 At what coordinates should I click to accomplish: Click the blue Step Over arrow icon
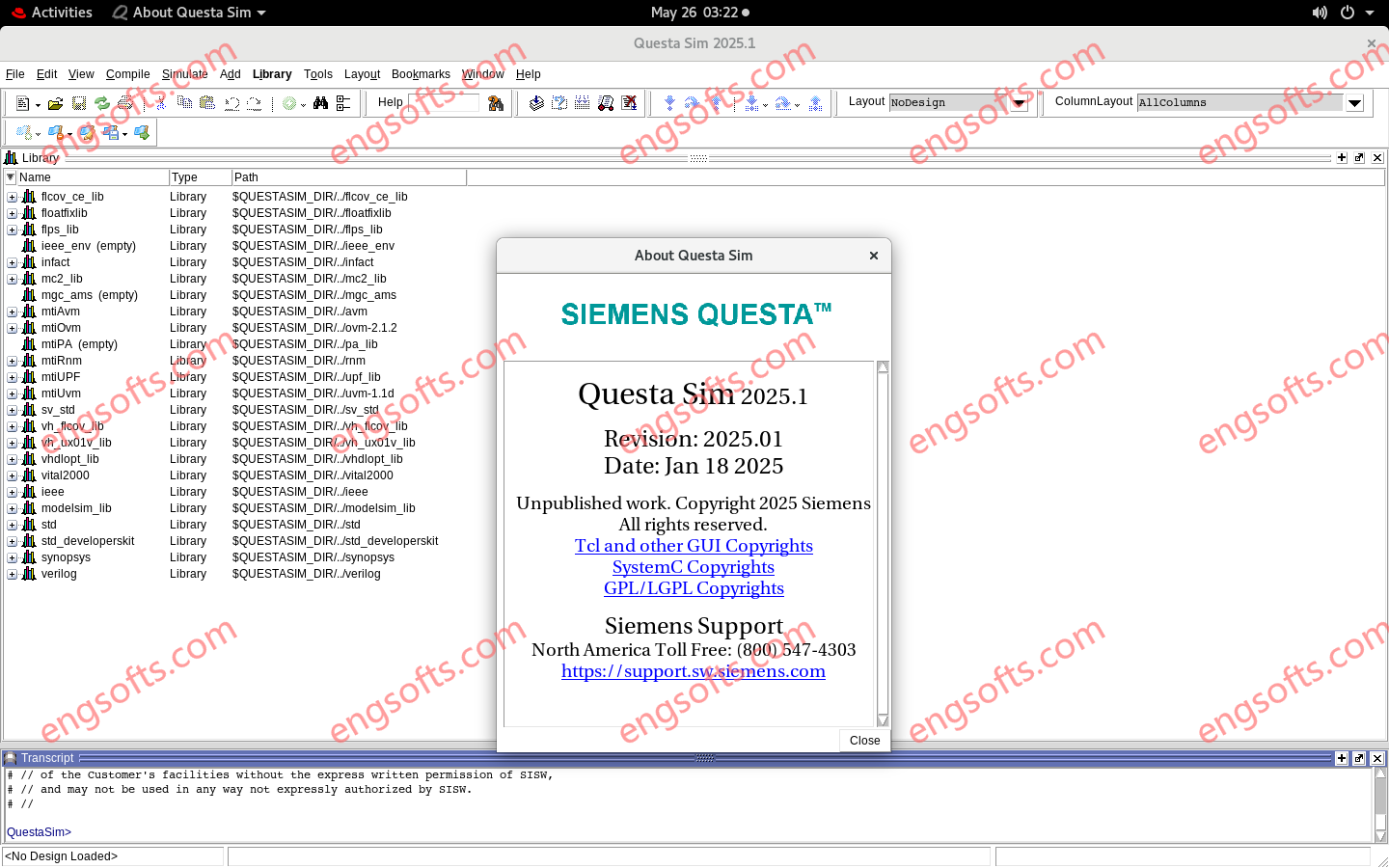tap(693, 102)
